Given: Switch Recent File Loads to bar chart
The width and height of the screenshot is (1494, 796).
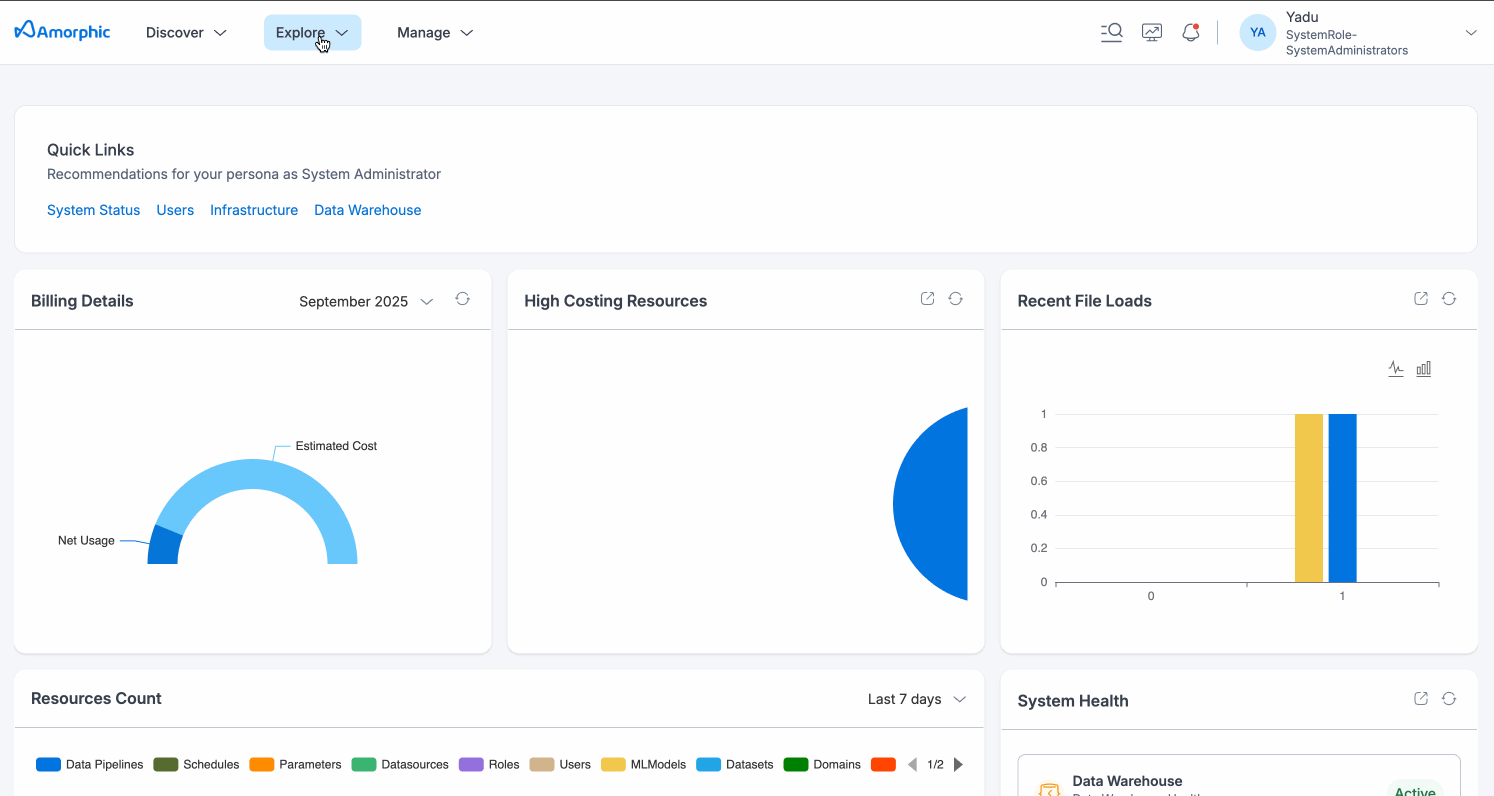Looking at the screenshot, I should (1424, 369).
